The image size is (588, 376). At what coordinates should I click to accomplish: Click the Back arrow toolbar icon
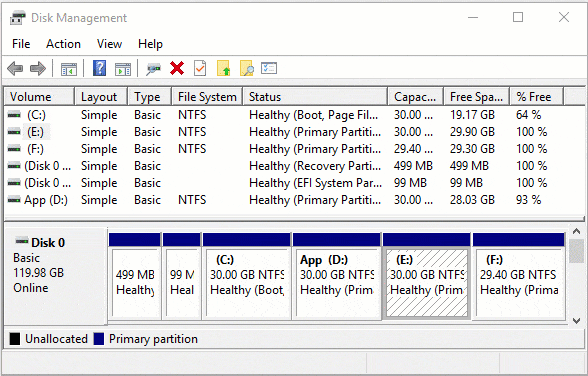point(15,69)
